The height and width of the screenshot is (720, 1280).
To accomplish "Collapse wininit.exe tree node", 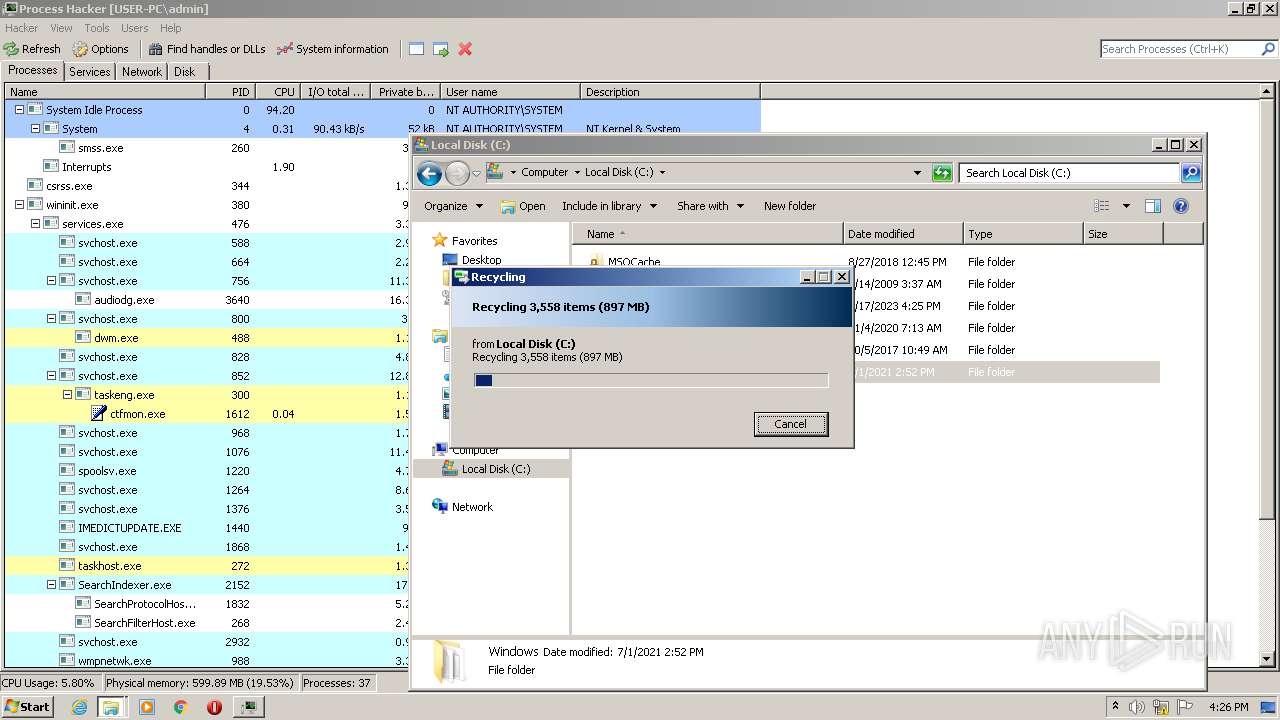I will pyautogui.click(x=19, y=205).
